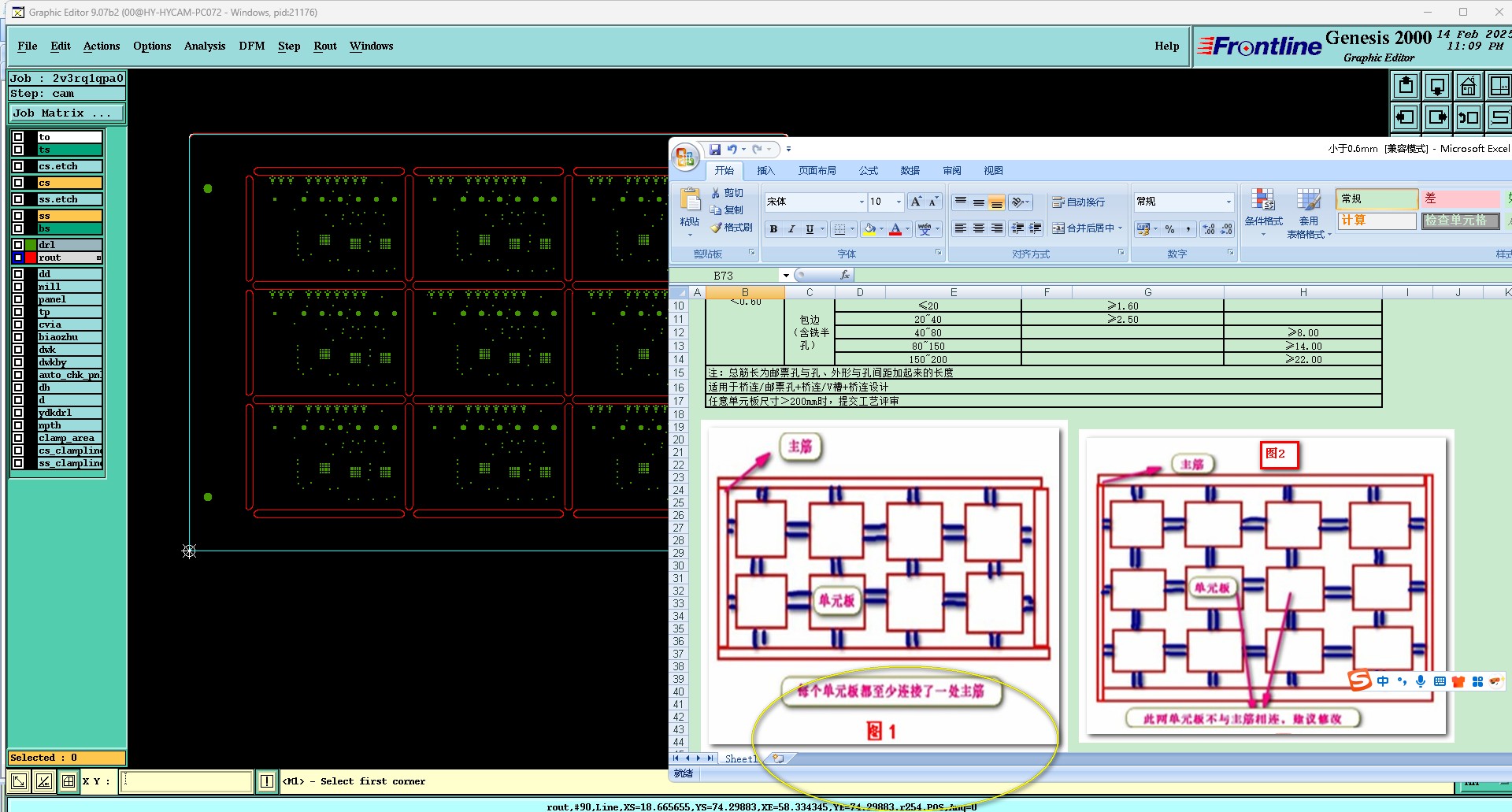Click the Conditional Formatting icon
This screenshot has width=1512, height=812.
tap(1263, 199)
